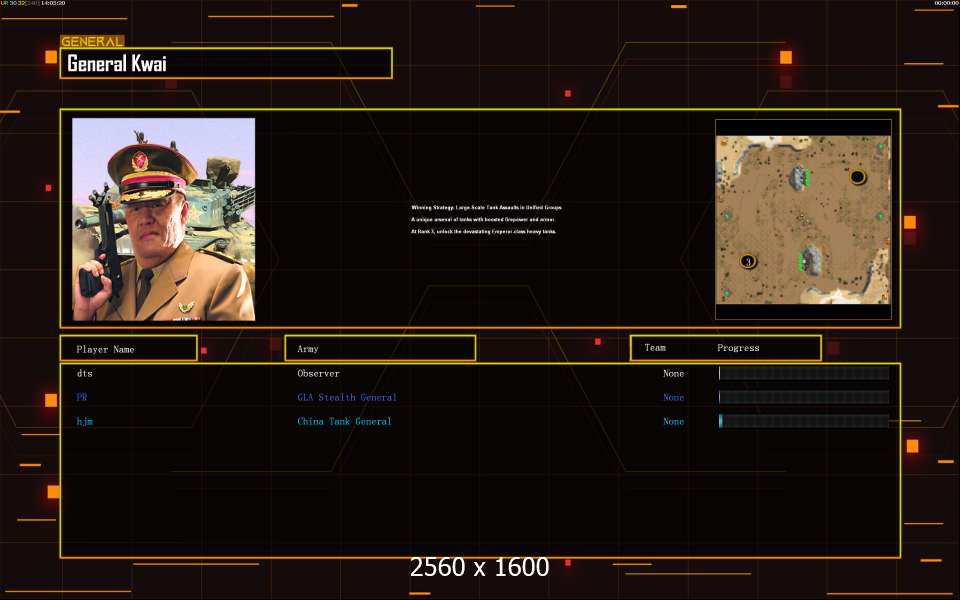Click the General Kwai title box
The image size is (960, 600).
(226, 64)
